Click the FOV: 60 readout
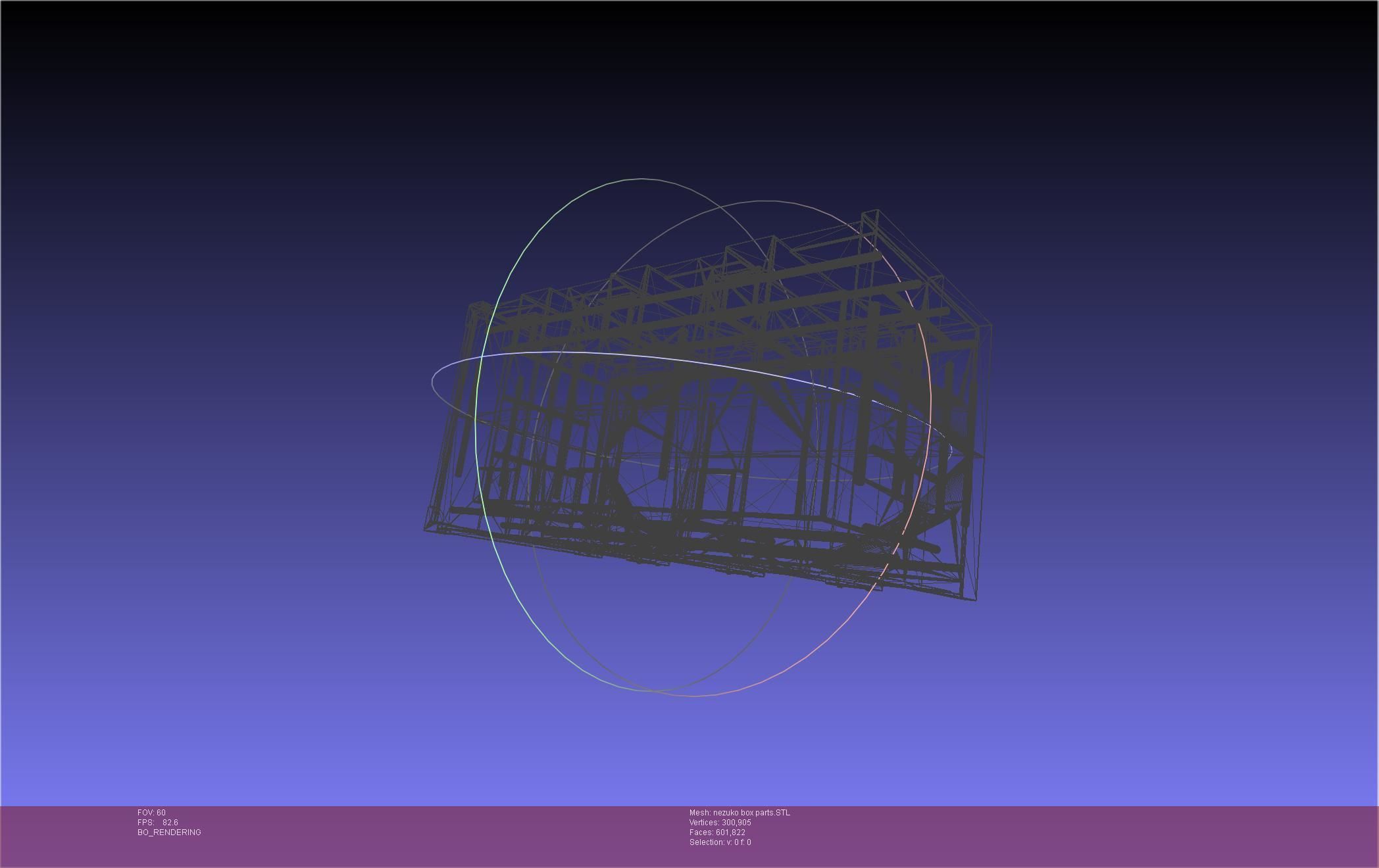Viewport: 1379px width, 868px height. tap(151, 813)
